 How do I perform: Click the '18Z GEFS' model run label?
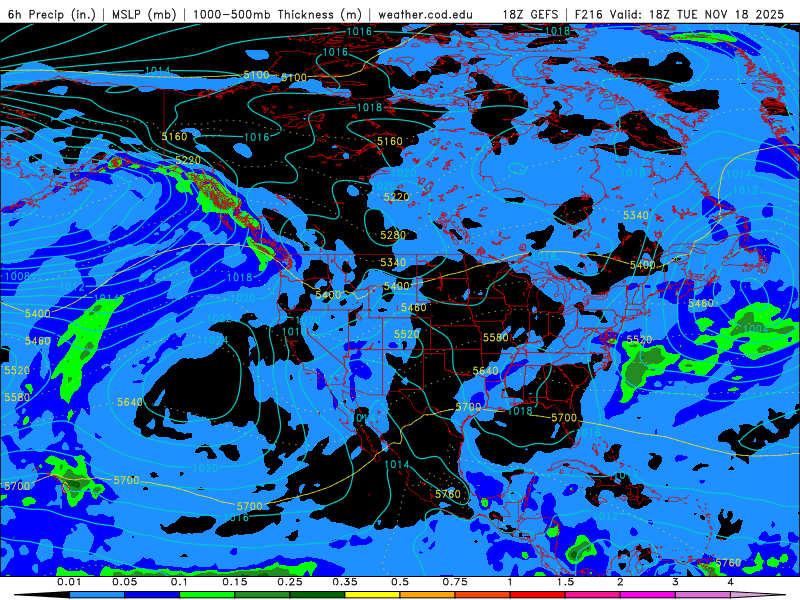(531, 14)
